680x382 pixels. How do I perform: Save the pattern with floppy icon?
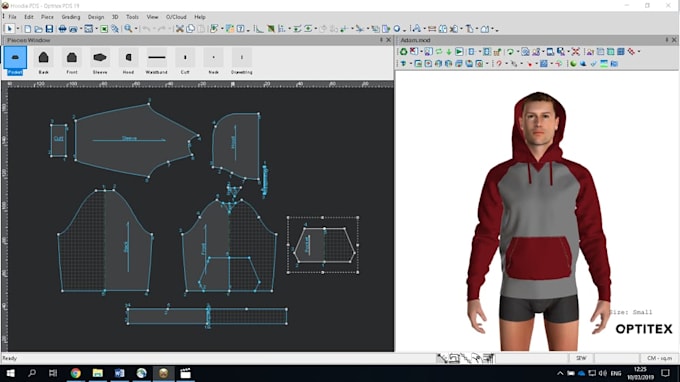click(49, 29)
